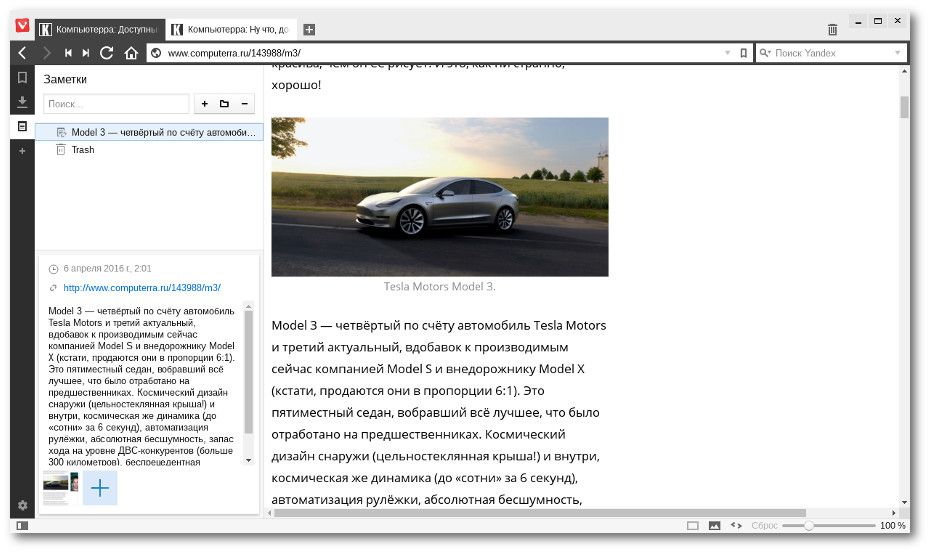Toggle image loading in status bar
This screenshot has height=553, width=930.
[714, 526]
